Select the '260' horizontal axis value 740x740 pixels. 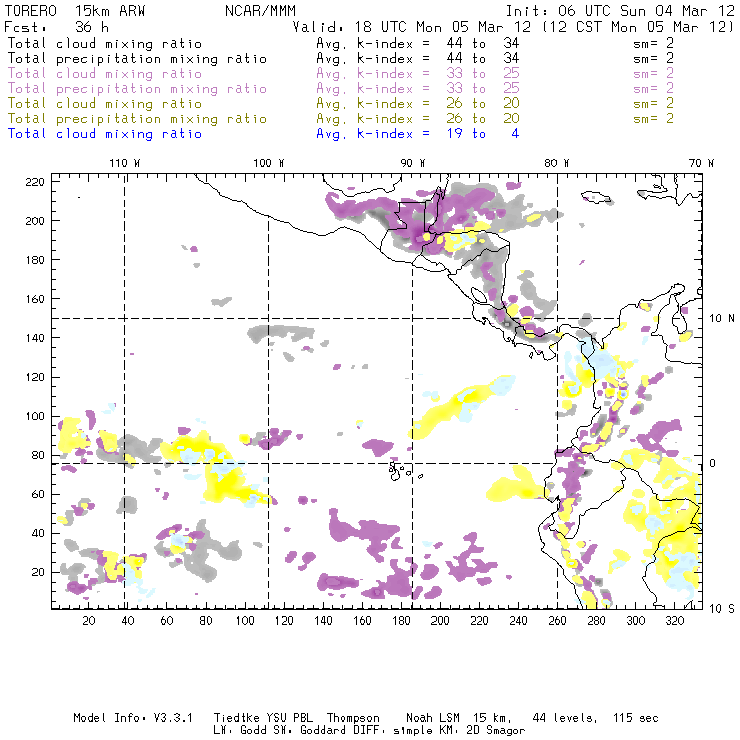557,621
